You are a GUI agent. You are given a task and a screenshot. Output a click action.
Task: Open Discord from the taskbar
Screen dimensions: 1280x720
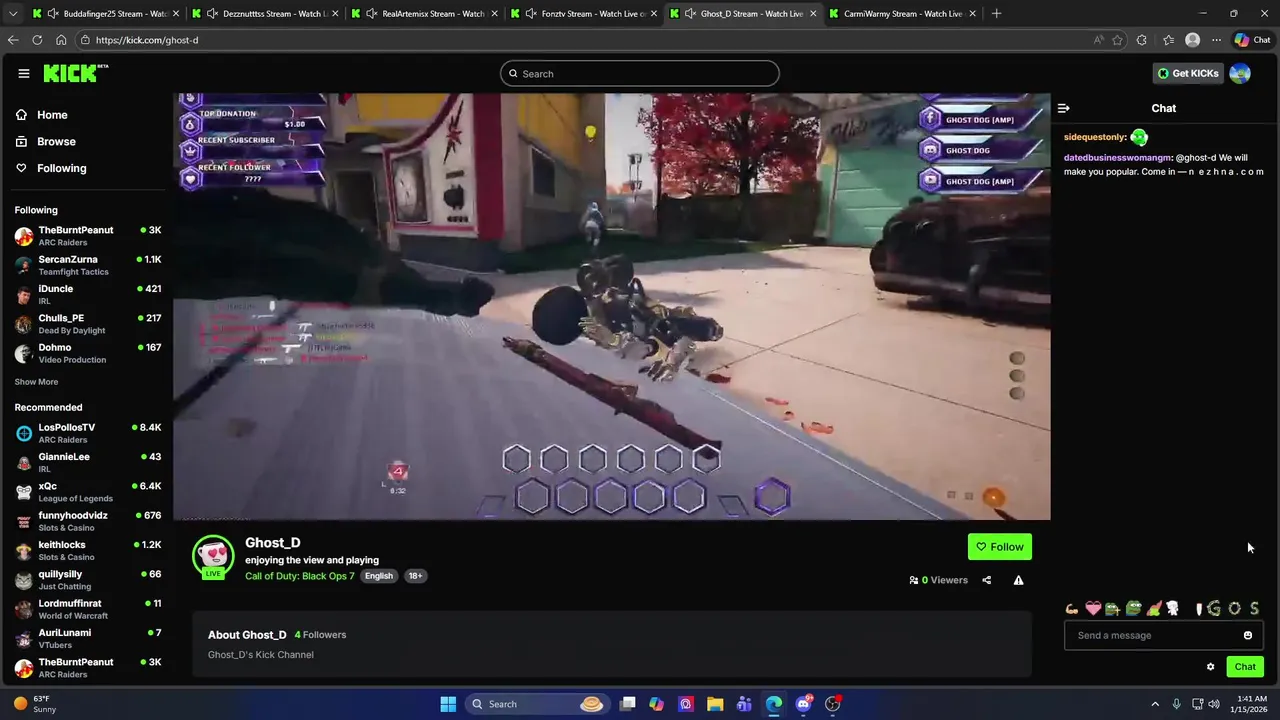(803, 704)
